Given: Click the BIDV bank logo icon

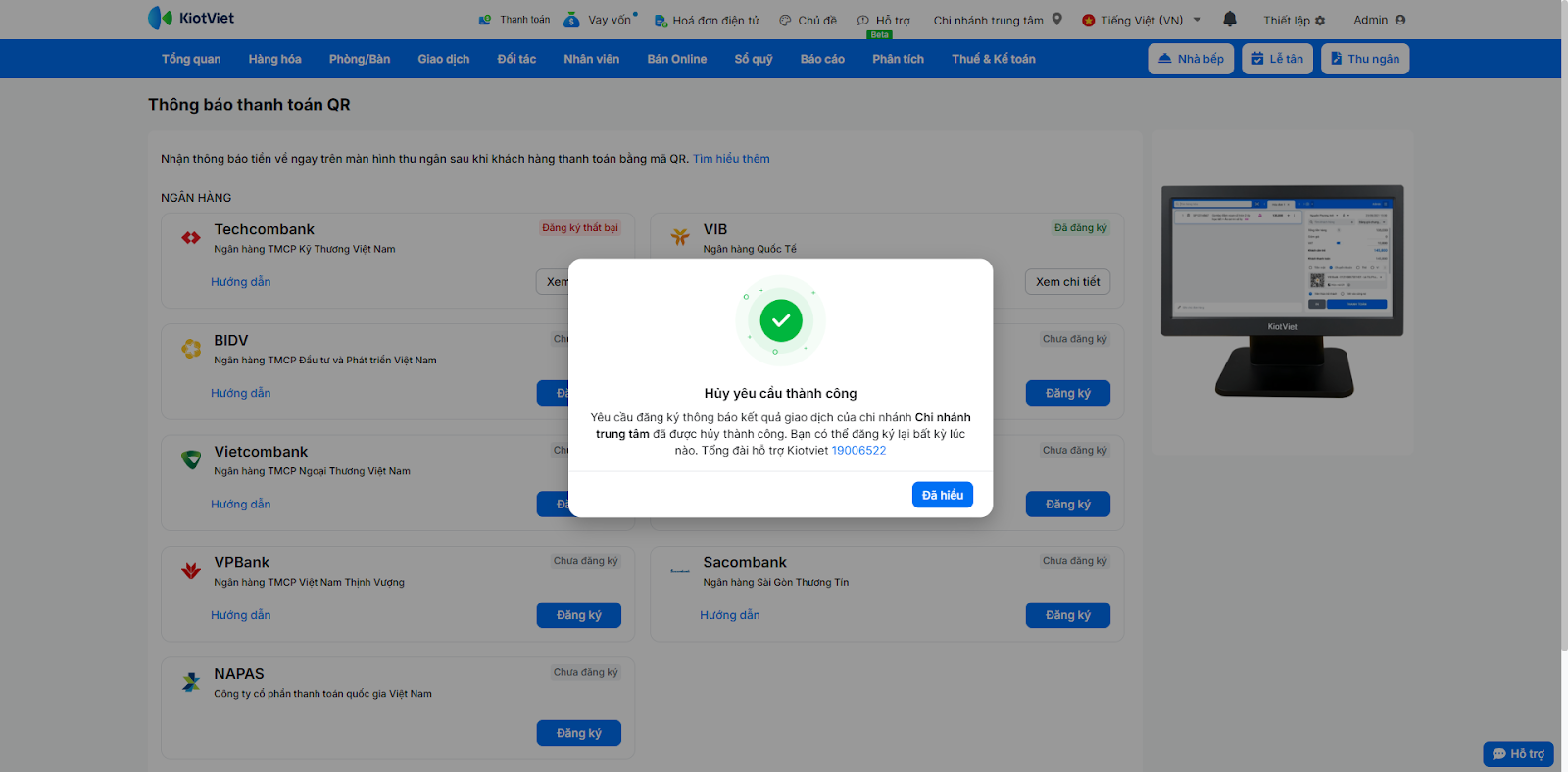Looking at the screenshot, I should (x=191, y=348).
